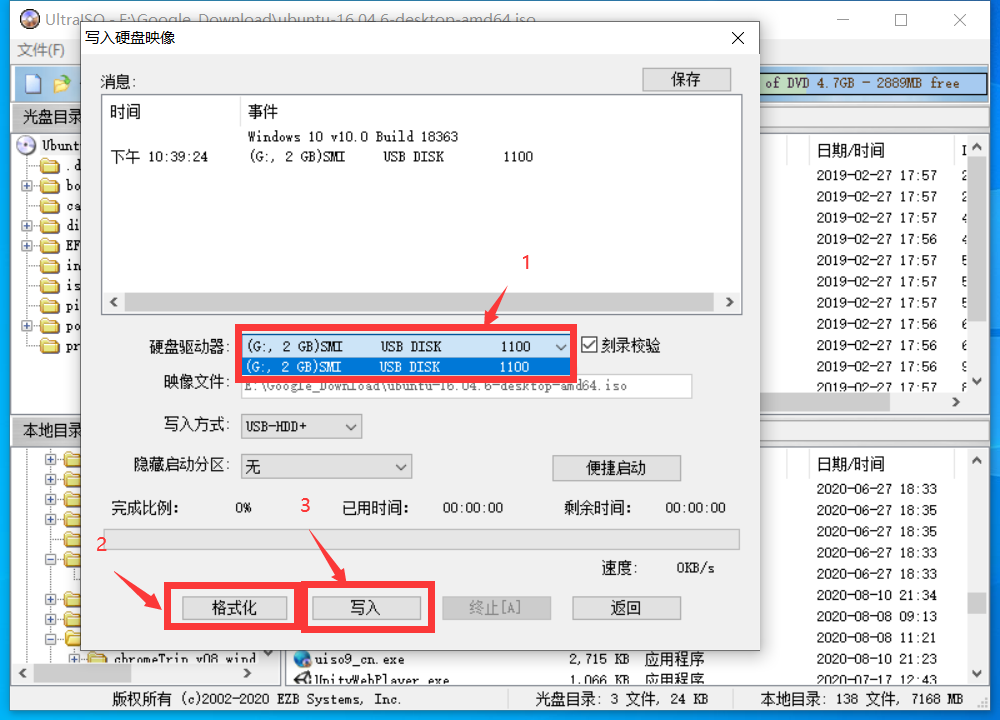Click the write progress bar
The height and width of the screenshot is (720, 1000).
point(422,540)
